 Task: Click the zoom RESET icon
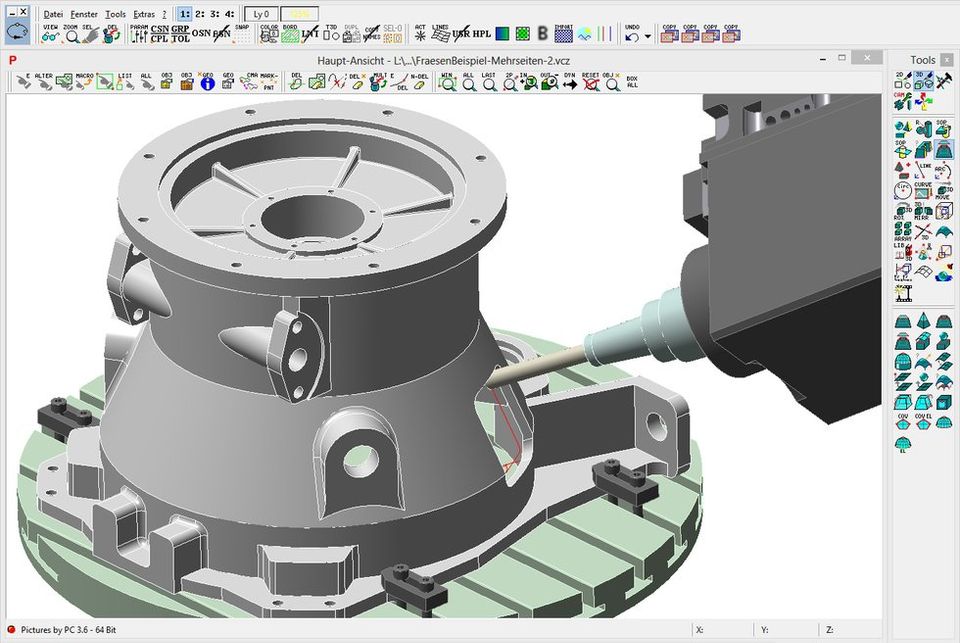pyautogui.click(x=590, y=81)
